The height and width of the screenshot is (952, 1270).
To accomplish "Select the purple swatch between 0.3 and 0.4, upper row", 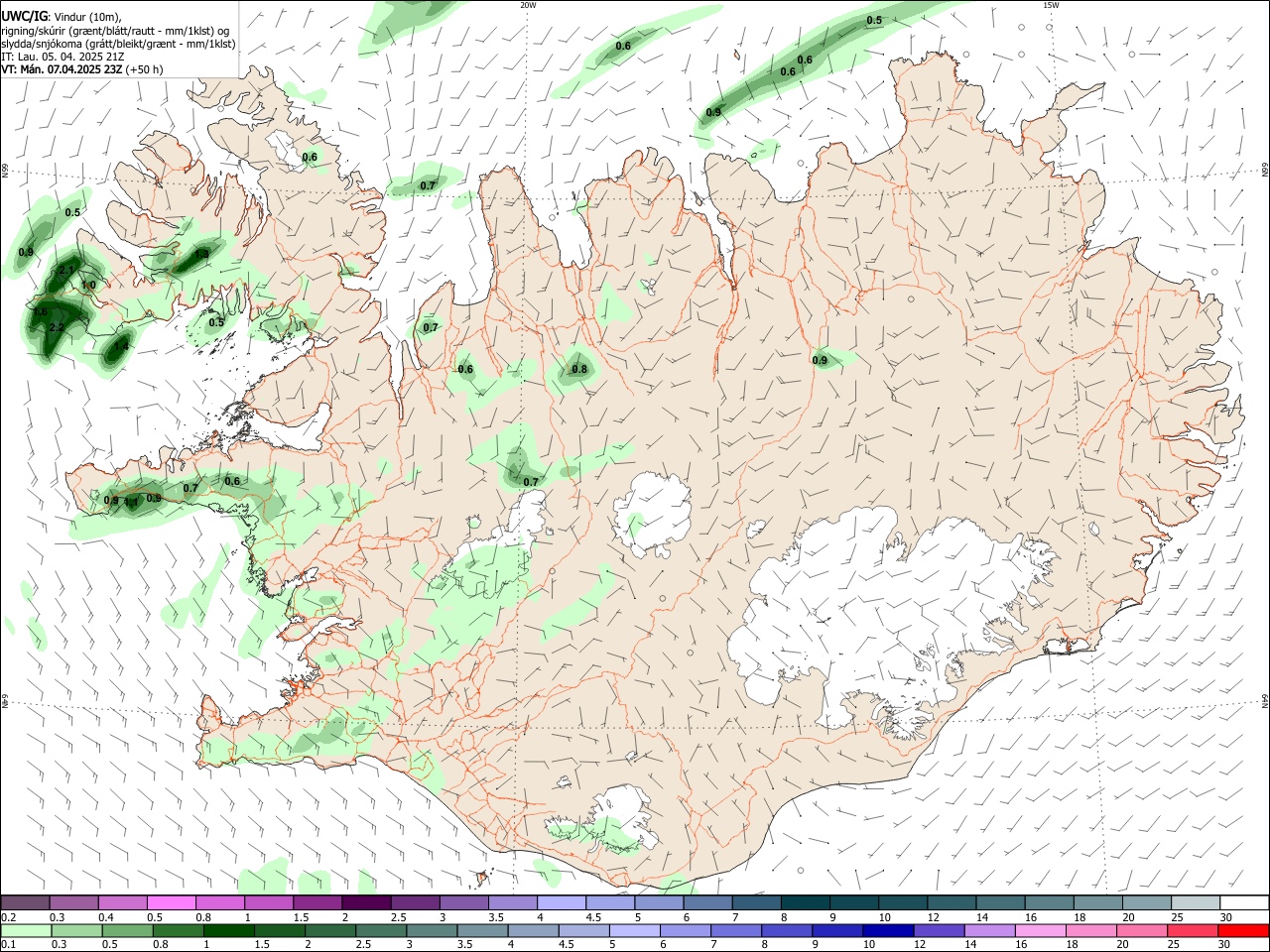I will coord(74,902).
